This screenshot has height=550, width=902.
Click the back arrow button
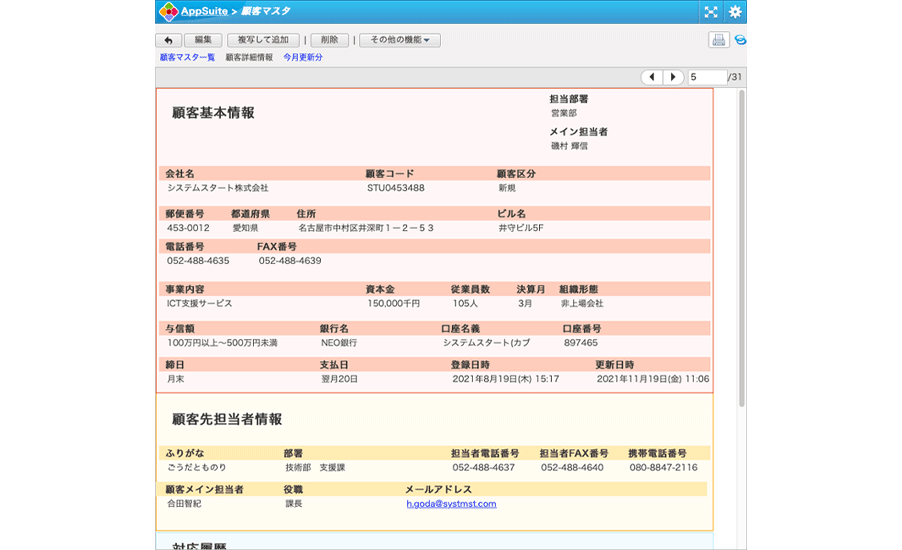click(168, 40)
